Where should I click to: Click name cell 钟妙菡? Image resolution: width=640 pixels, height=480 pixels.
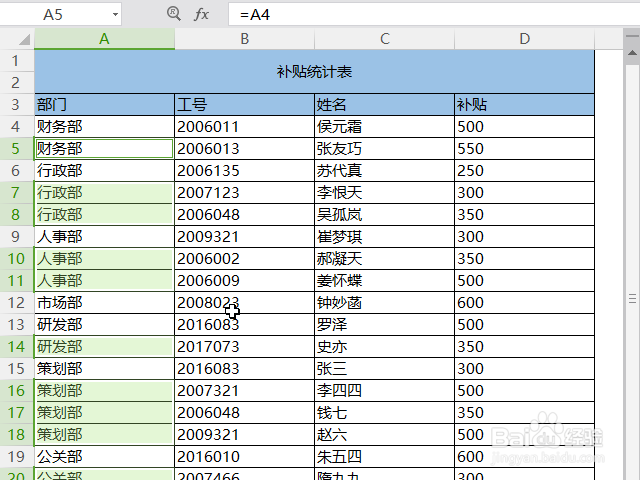384,303
